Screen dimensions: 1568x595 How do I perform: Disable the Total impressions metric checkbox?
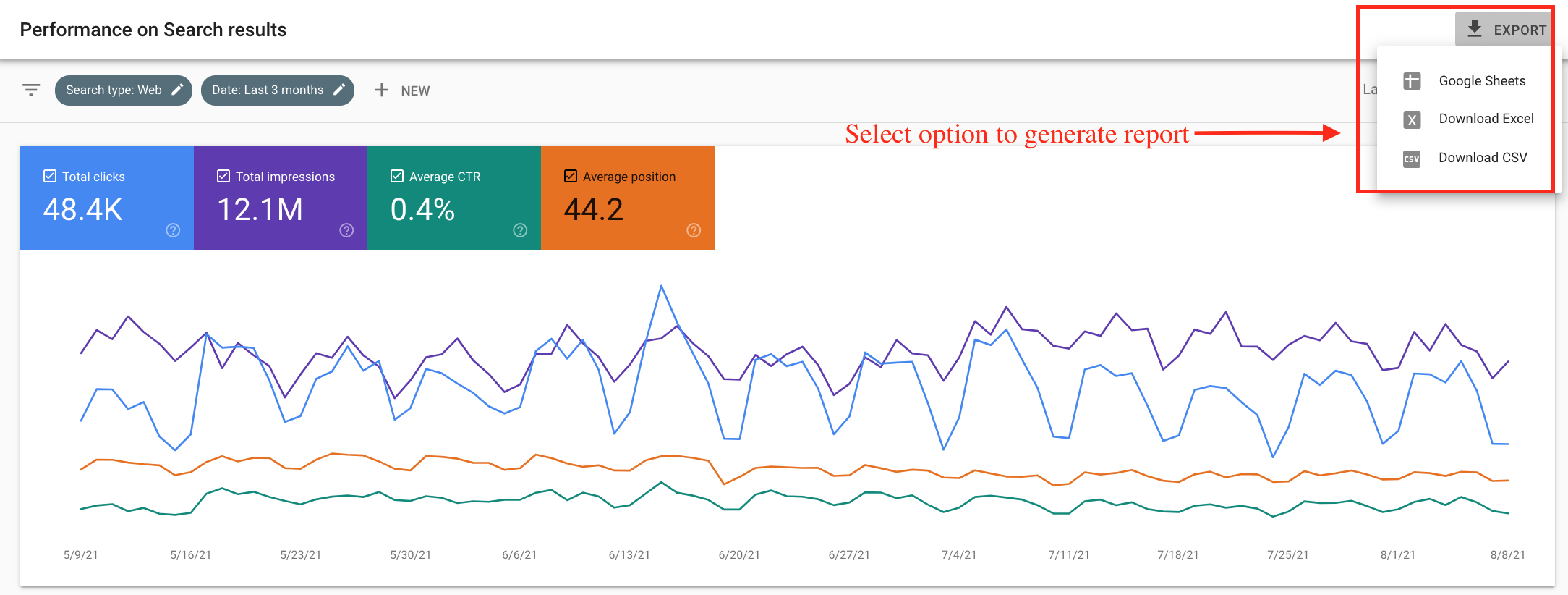coord(223,175)
